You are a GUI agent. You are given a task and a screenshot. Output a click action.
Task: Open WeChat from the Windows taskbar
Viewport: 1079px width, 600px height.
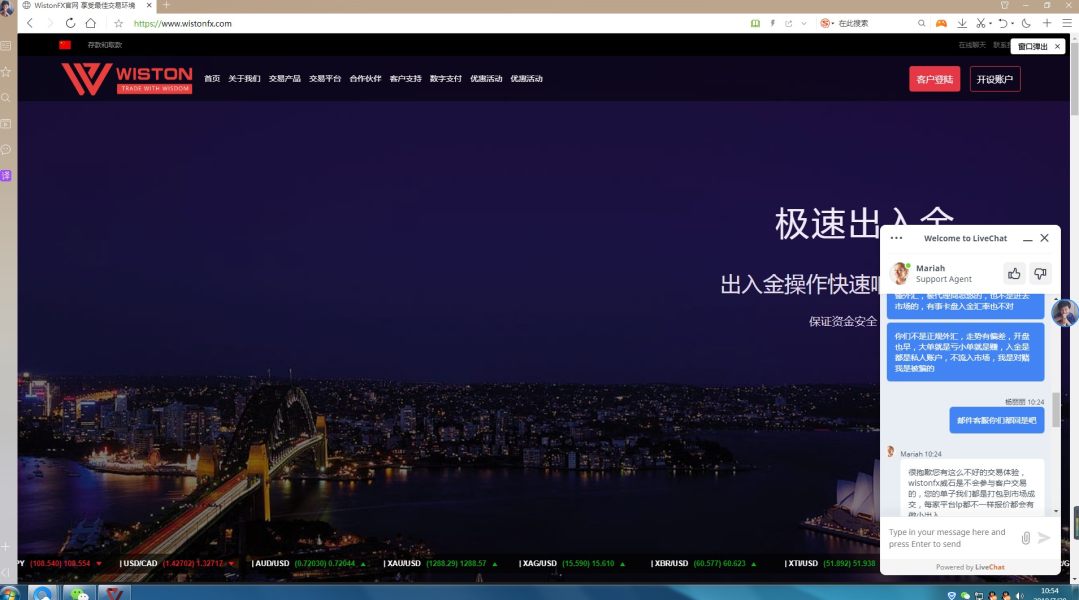[78, 592]
